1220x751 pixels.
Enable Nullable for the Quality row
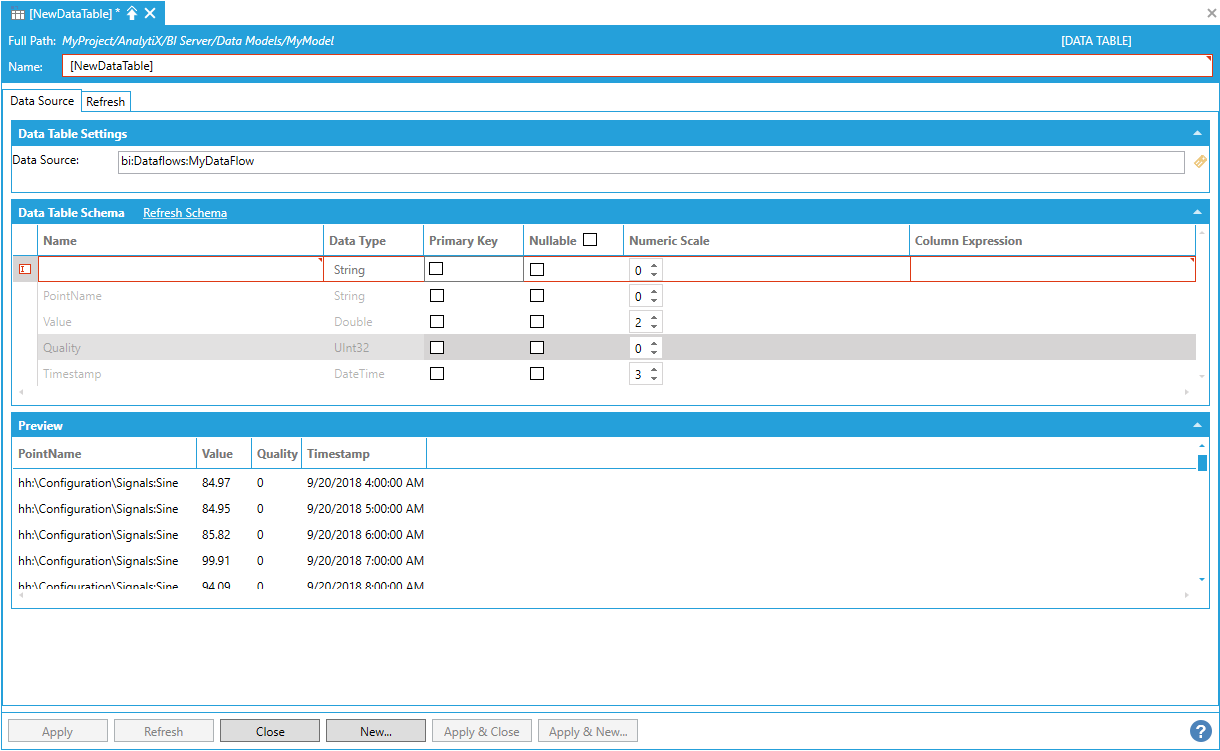(537, 348)
